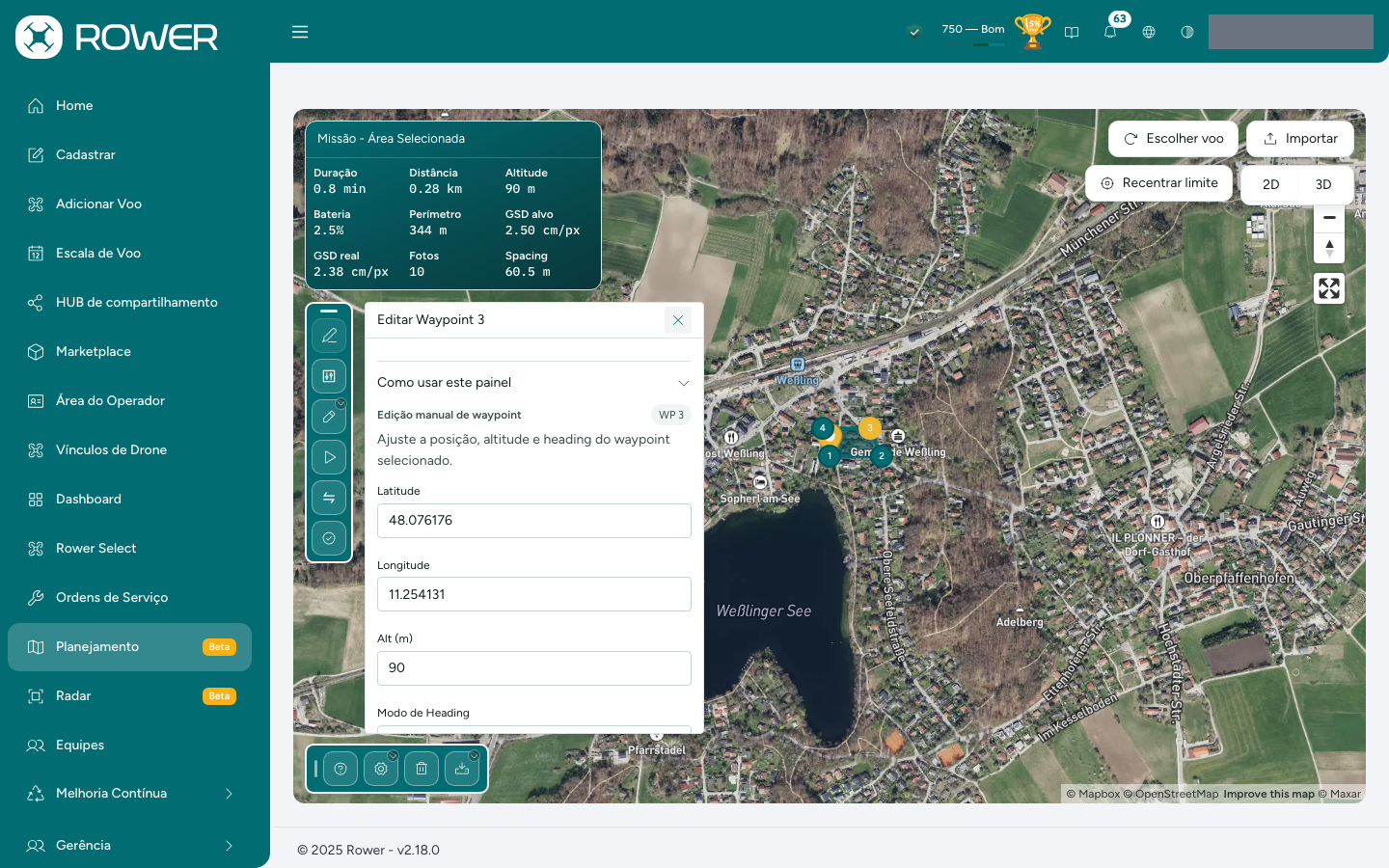The width and height of the screenshot is (1389, 868).
Task: Toggle the dark/light contrast theme
Action: (x=1187, y=32)
